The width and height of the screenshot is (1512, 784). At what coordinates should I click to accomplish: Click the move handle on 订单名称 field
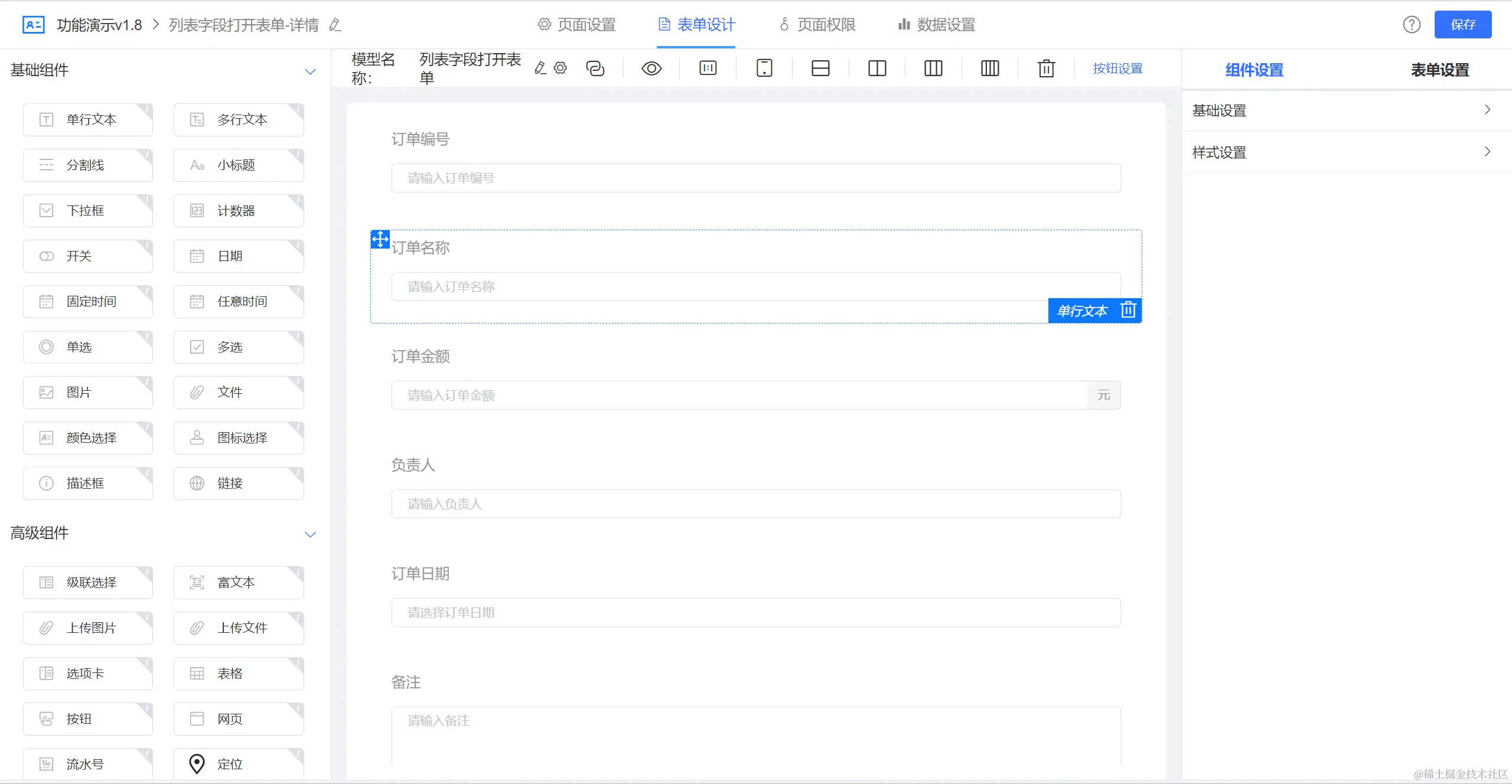pyautogui.click(x=380, y=239)
